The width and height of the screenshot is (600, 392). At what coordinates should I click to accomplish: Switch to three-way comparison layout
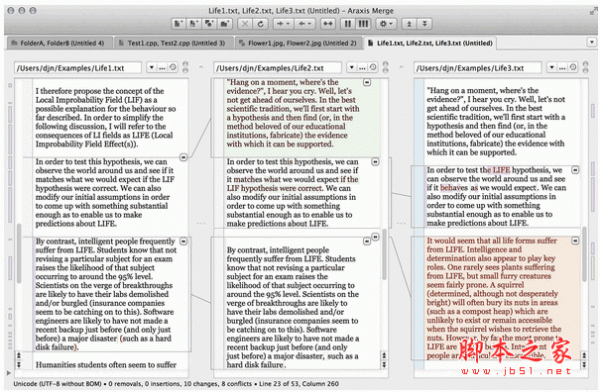click(x=363, y=24)
